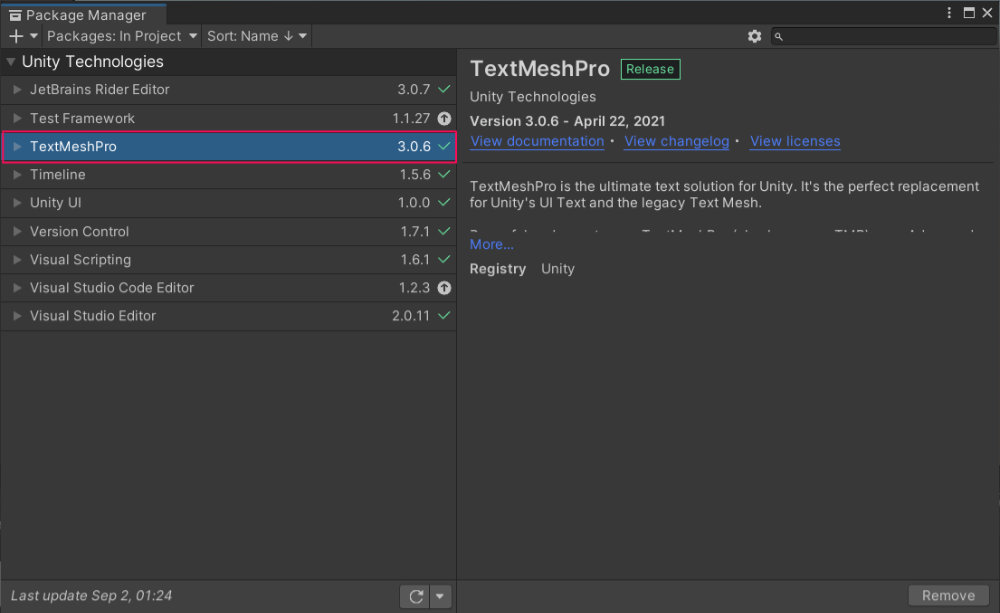The width and height of the screenshot is (1000, 613).
Task: Open the advanced settings gear icon
Action: 754,36
